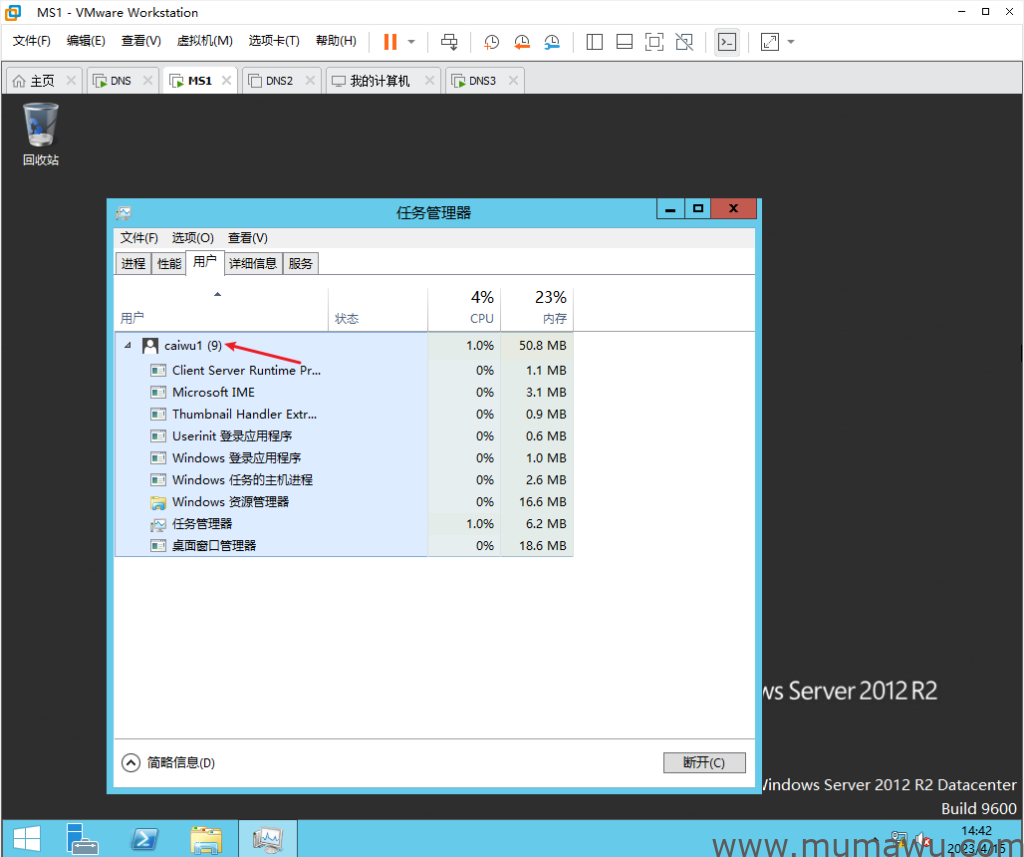Select the Microsoft IME process row

[344, 393]
